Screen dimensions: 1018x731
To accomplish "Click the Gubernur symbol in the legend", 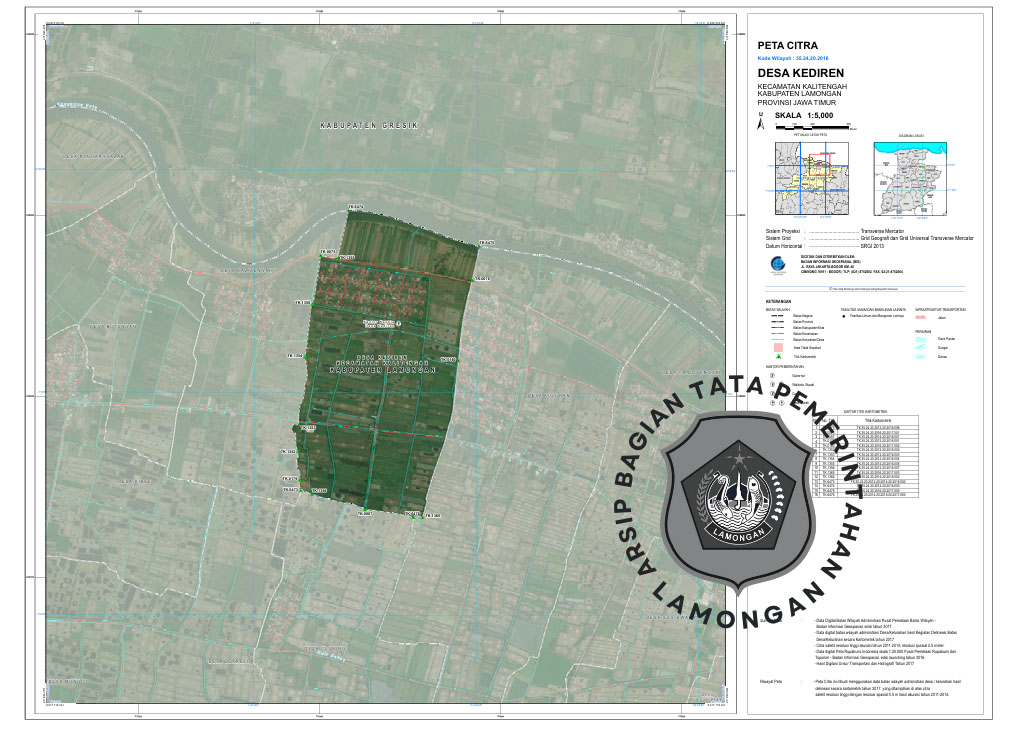I will click(x=773, y=376).
